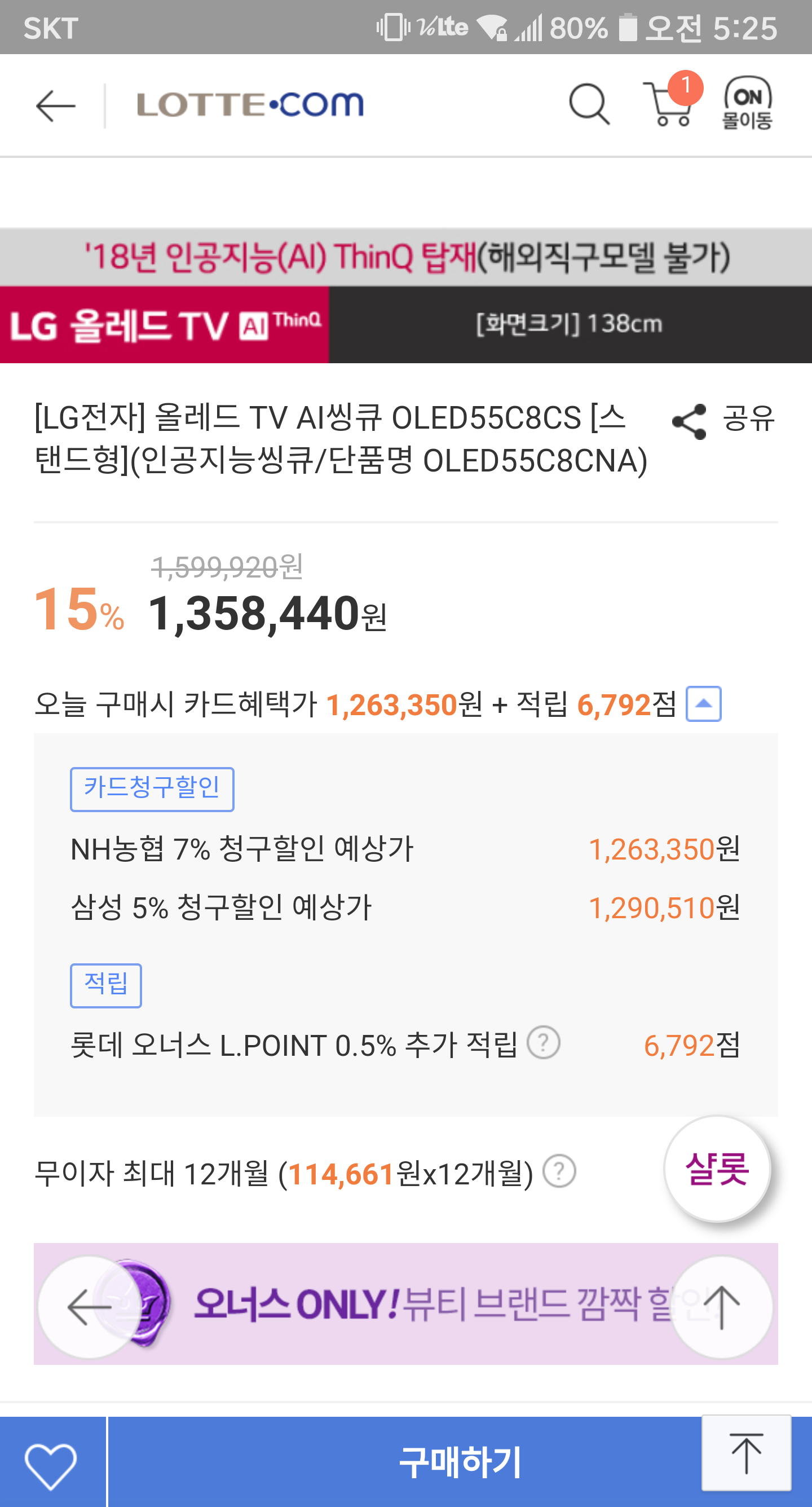Select the 카드청구할인 label tag
Viewport: 812px width, 1507px height.
coord(152,788)
